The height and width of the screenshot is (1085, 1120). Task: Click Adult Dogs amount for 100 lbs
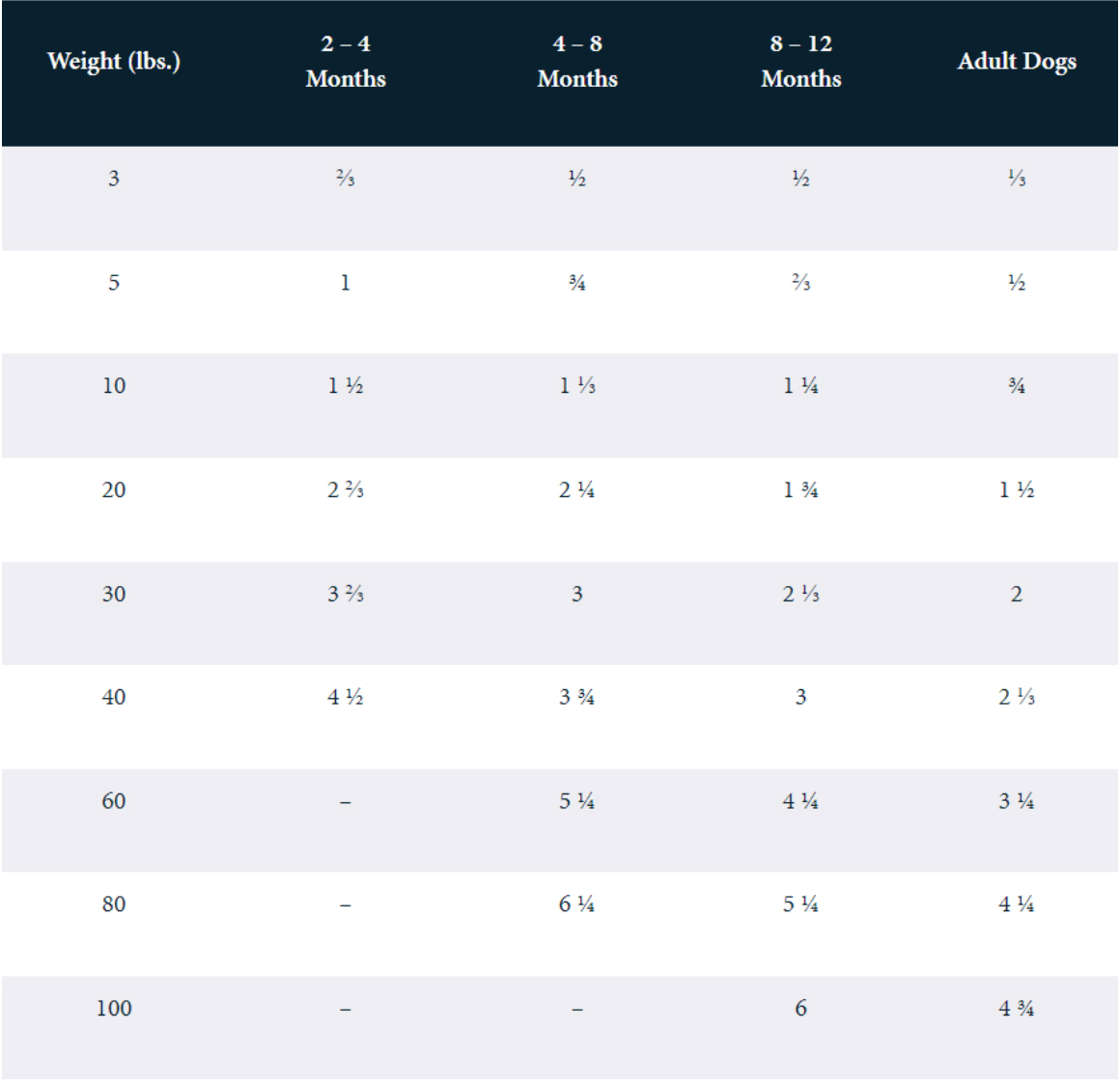[x=1017, y=1009]
